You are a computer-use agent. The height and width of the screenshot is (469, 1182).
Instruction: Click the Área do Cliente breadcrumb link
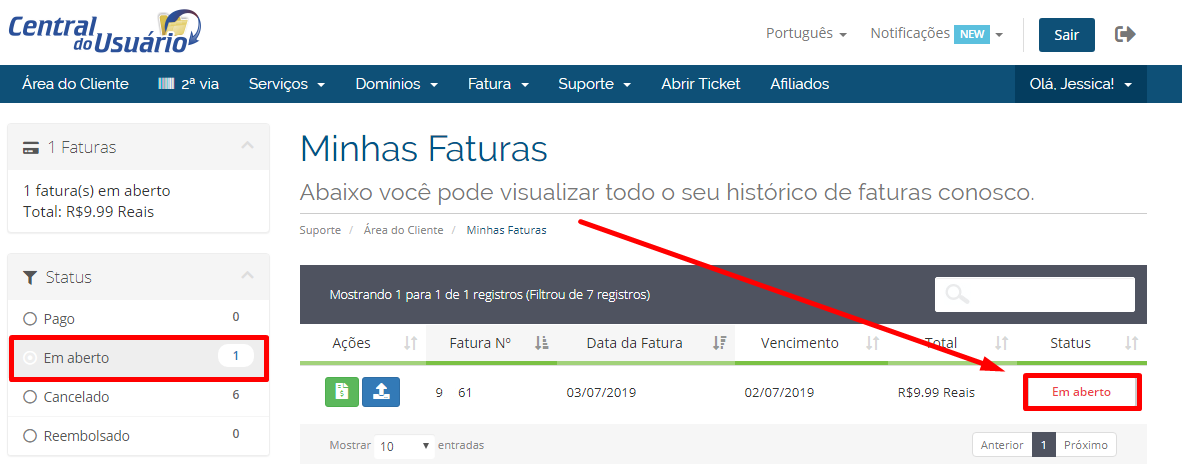[403, 230]
